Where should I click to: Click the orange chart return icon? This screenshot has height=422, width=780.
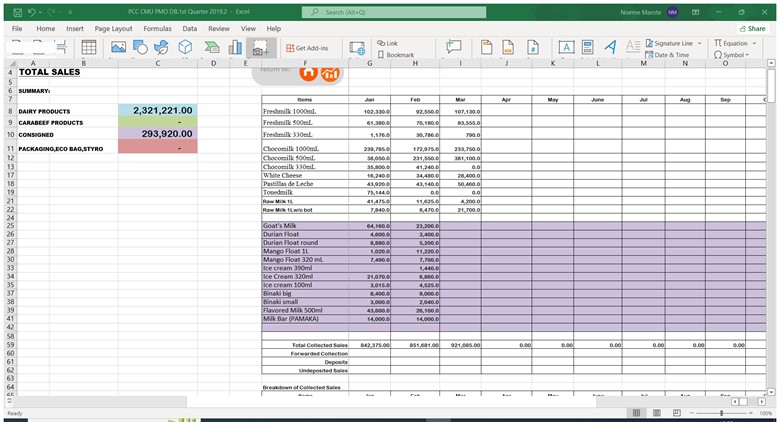330,73
